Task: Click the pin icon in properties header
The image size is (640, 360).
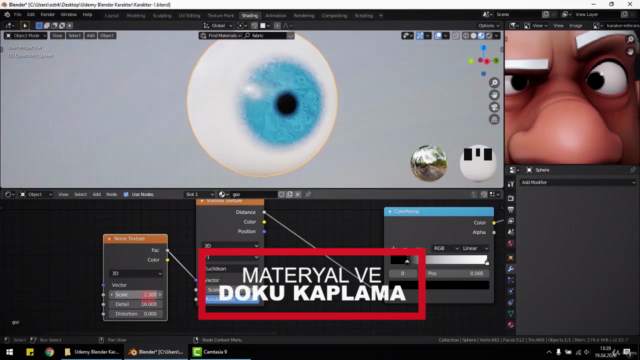Action: [633, 170]
